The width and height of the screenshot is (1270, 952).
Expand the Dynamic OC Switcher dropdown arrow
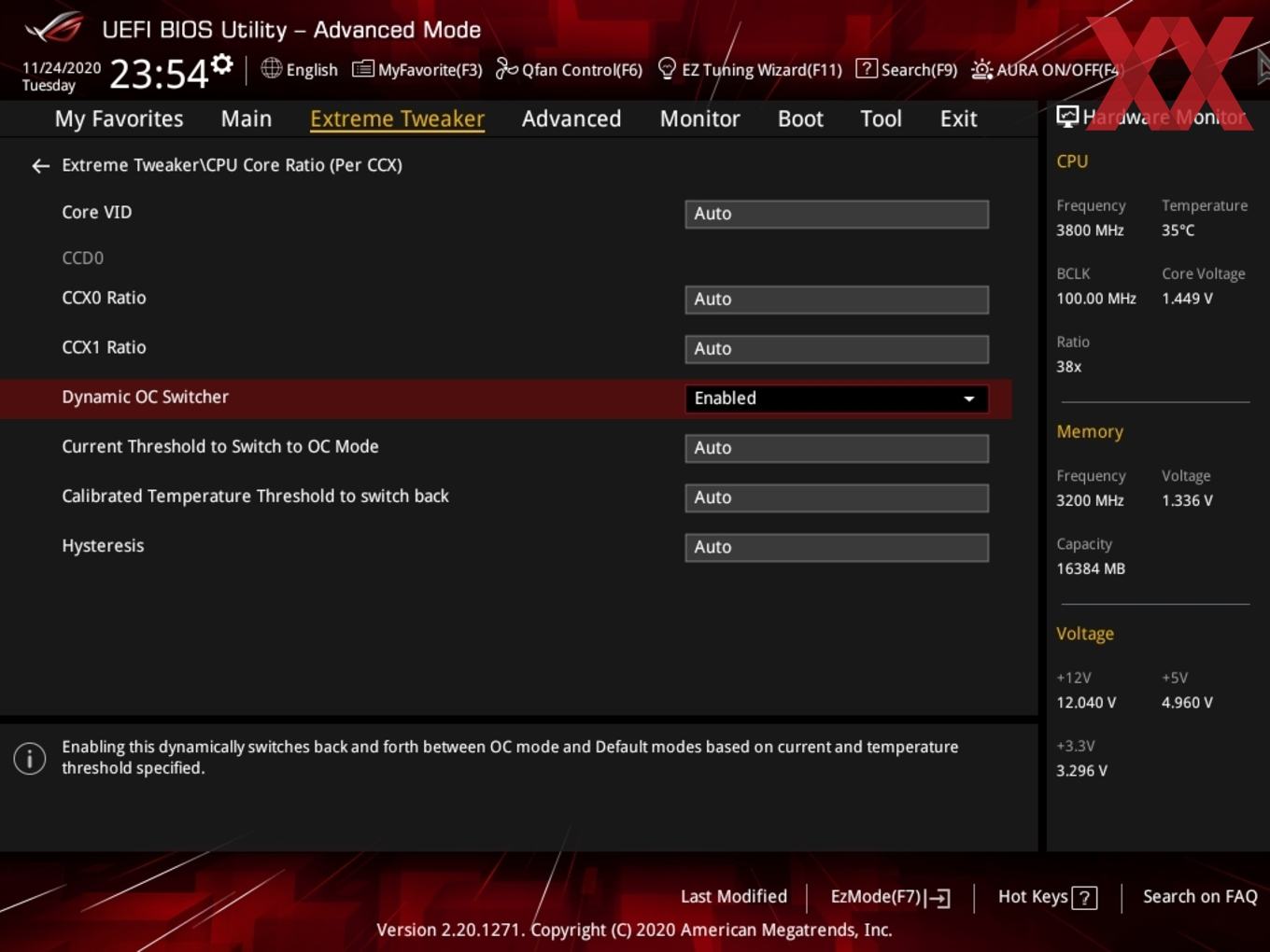click(x=969, y=399)
